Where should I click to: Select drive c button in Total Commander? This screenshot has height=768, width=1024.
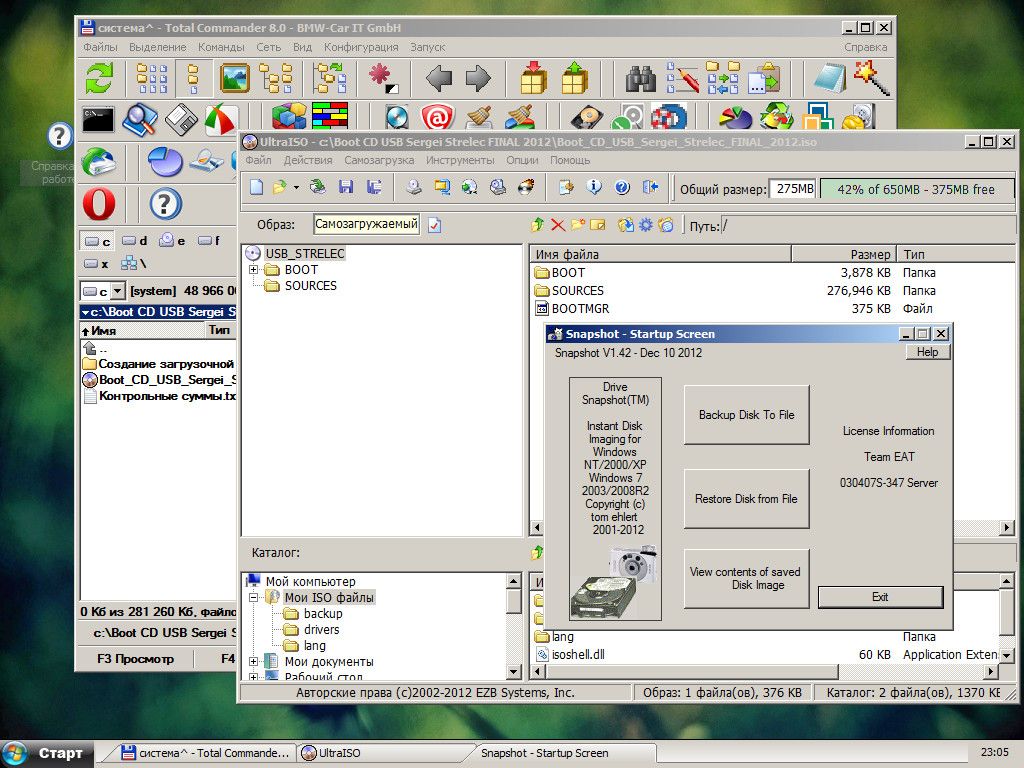(99, 241)
